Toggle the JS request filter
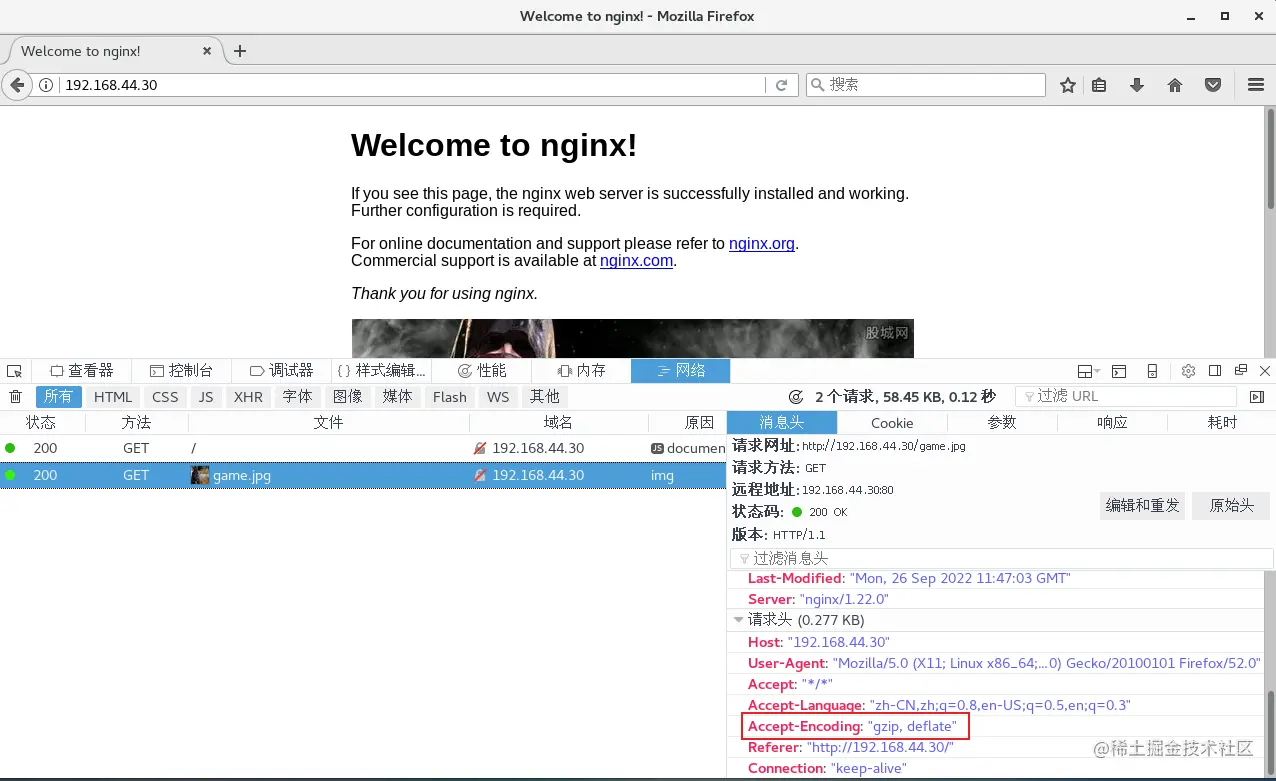 (206, 397)
